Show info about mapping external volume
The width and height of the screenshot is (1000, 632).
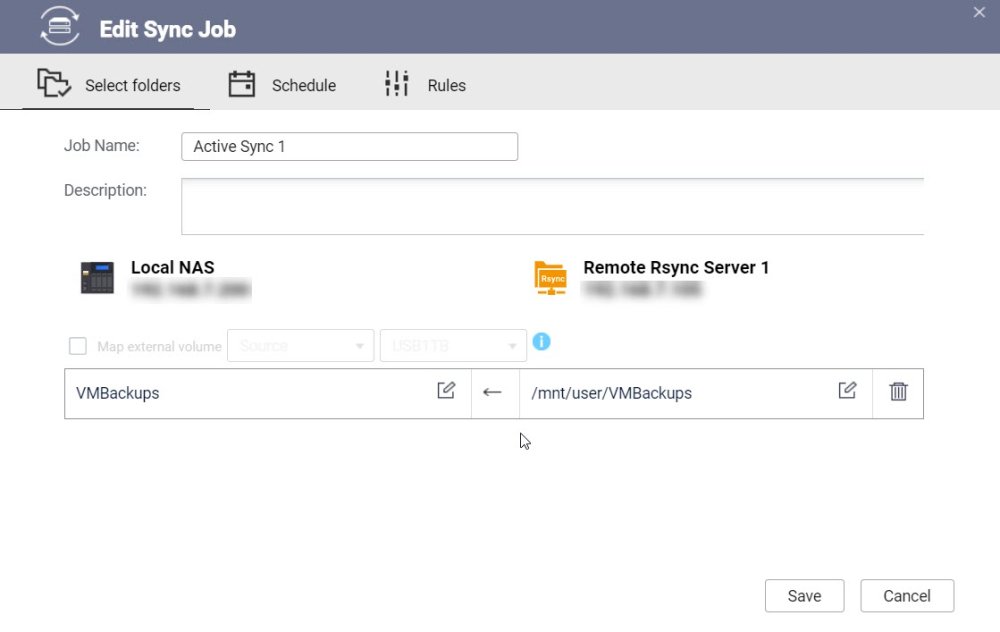(x=541, y=342)
